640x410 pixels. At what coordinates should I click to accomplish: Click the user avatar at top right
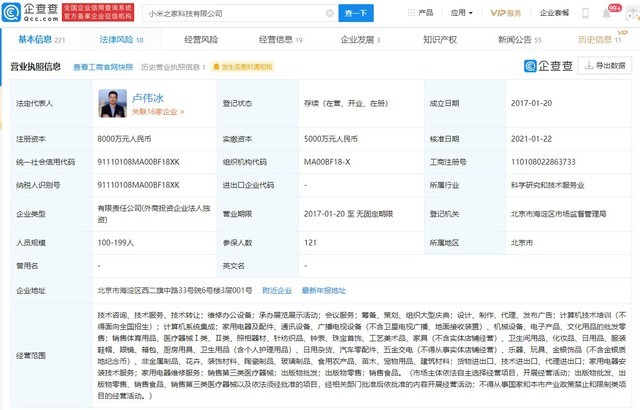633,14
